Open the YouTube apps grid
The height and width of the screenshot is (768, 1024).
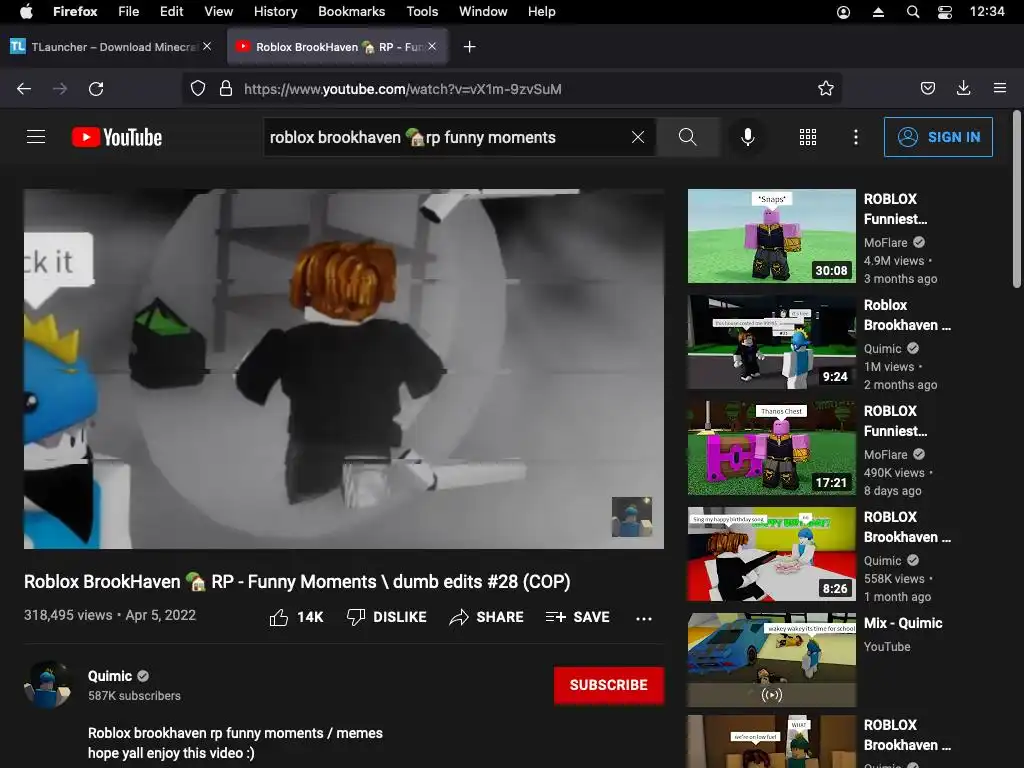click(808, 137)
